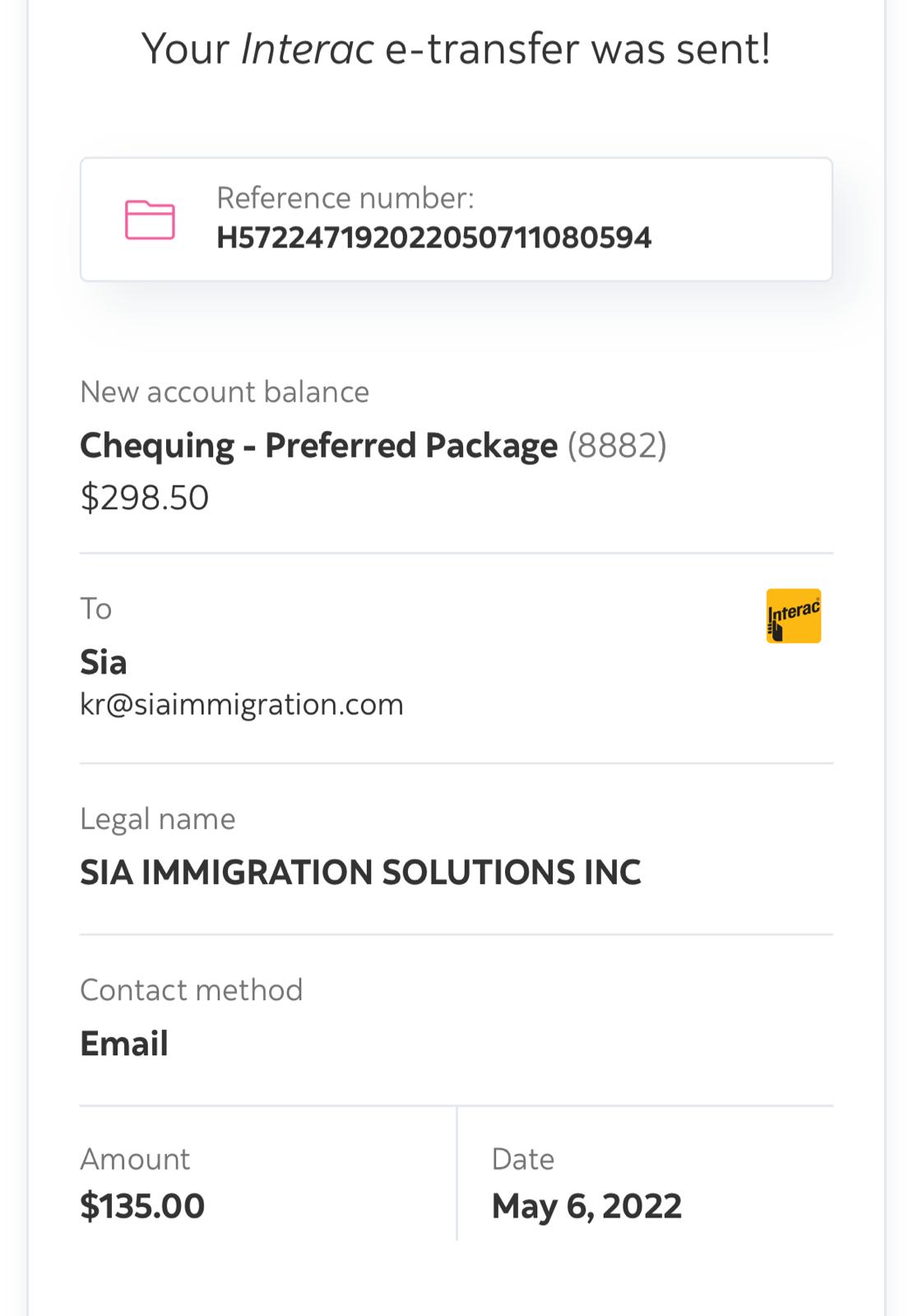Click the Contact method label
913x1316 pixels.
click(x=192, y=989)
